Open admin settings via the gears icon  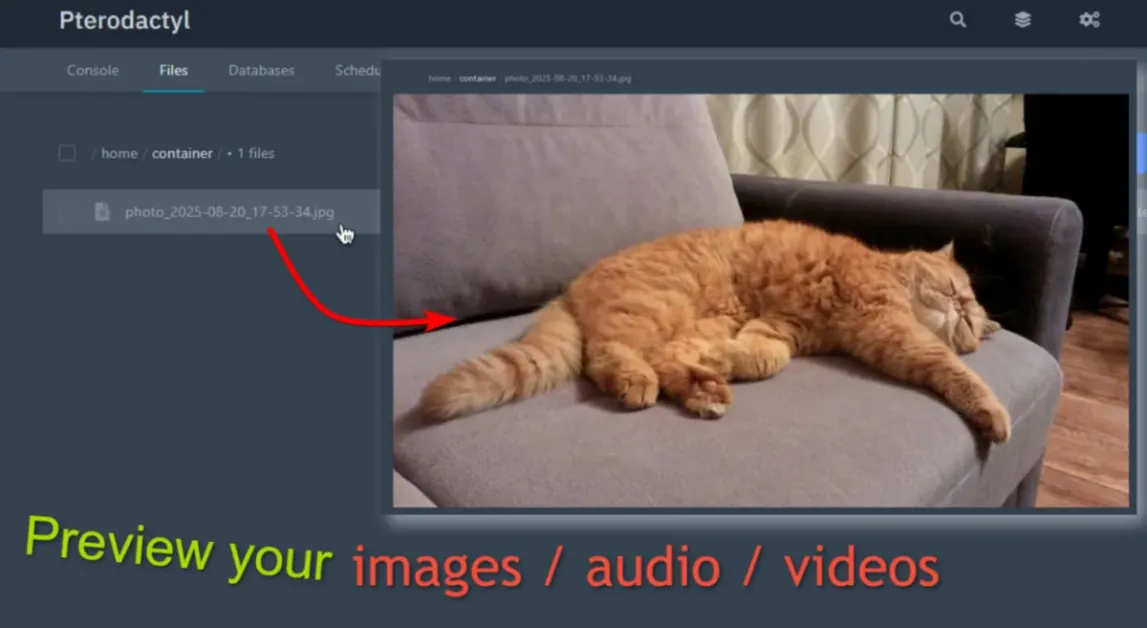(x=1089, y=20)
